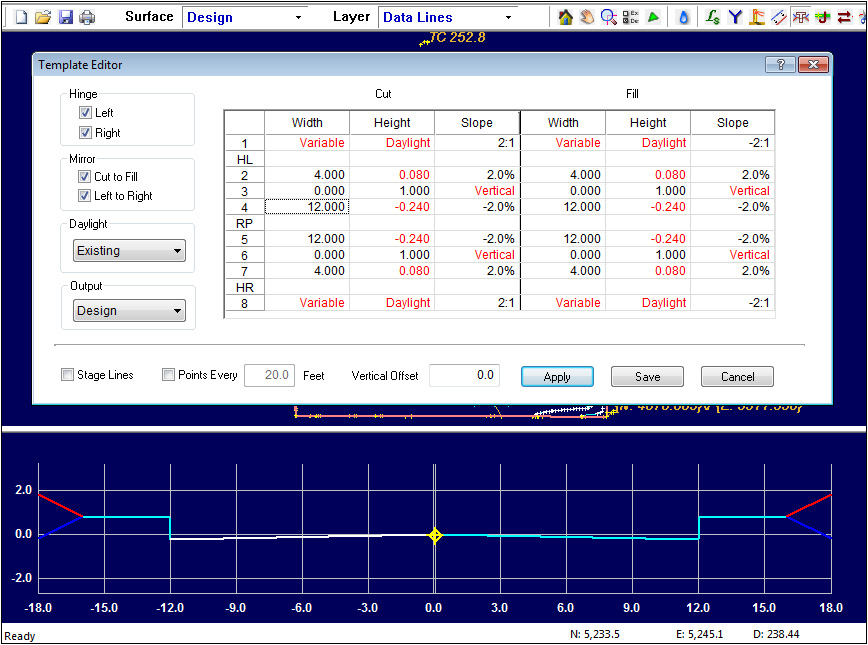Image resolution: width=868 pixels, height=645 pixels.
Task: Click the Save disk icon
Action: (65, 17)
